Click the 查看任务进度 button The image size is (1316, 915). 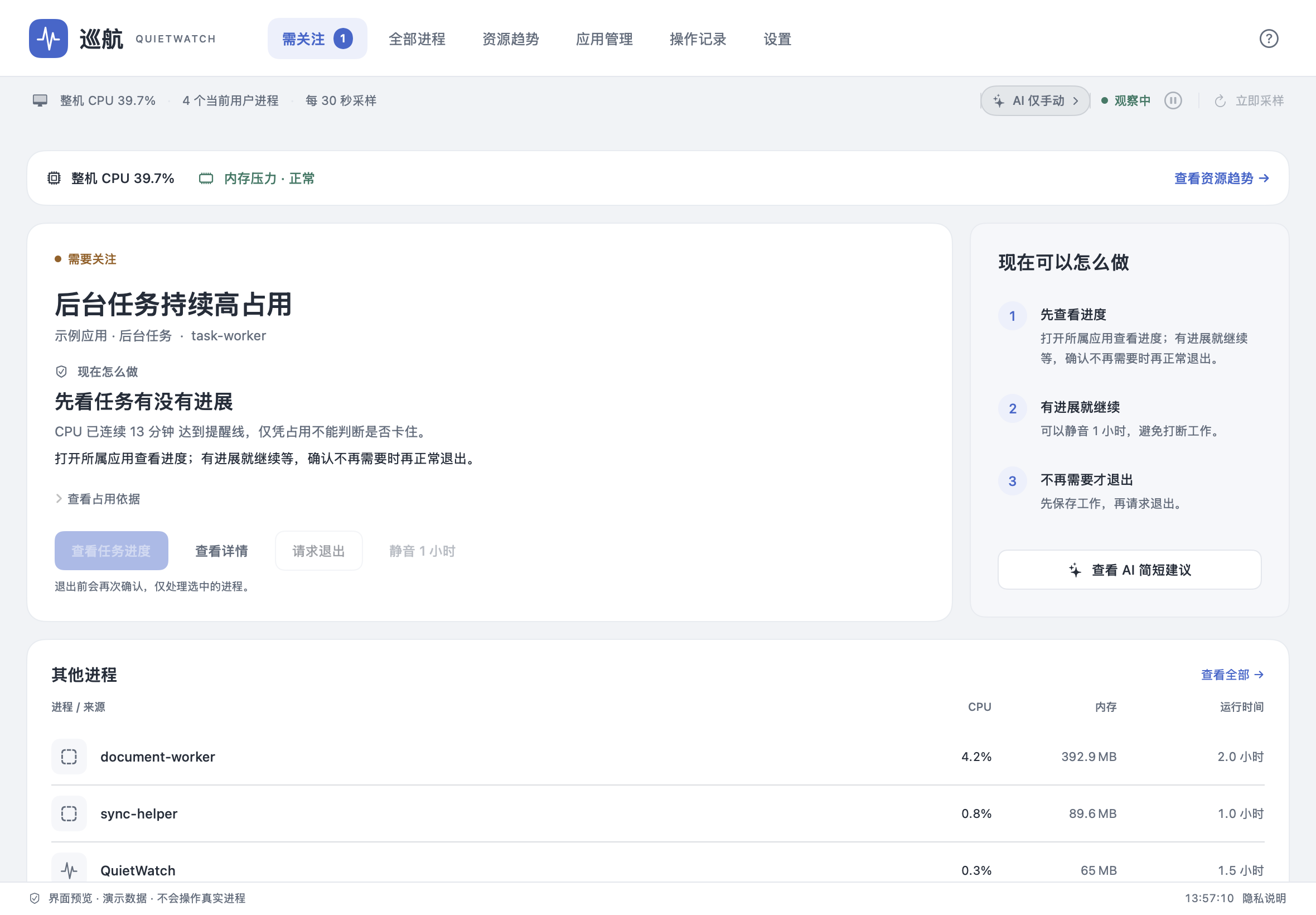click(111, 551)
